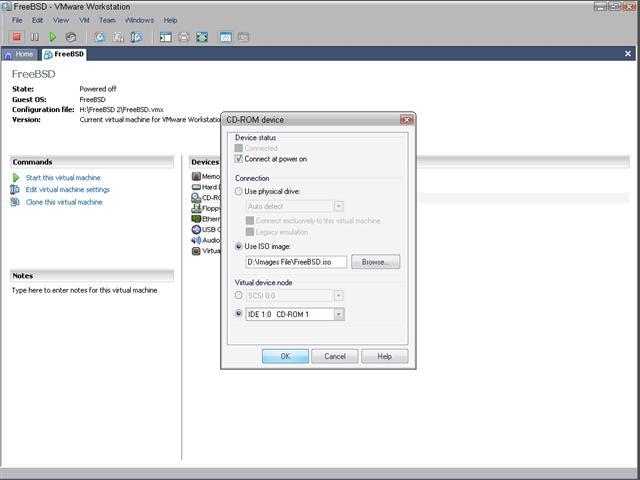The height and width of the screenshot is (480, 640).
Task: Click Browse... for the ISO image
Action: [375, 262]
